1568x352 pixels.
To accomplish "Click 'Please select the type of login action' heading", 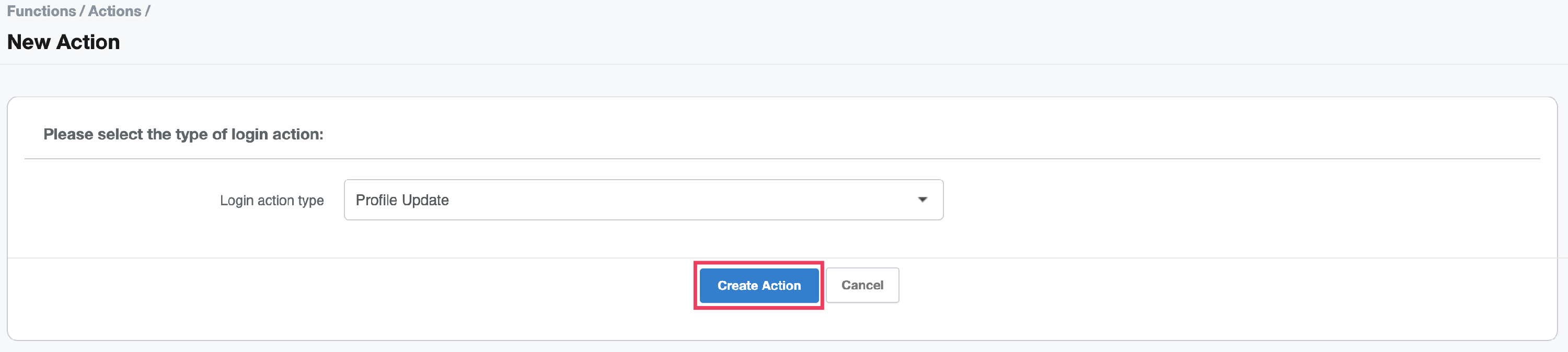I will pyautogui.click(x=183, y=134).
